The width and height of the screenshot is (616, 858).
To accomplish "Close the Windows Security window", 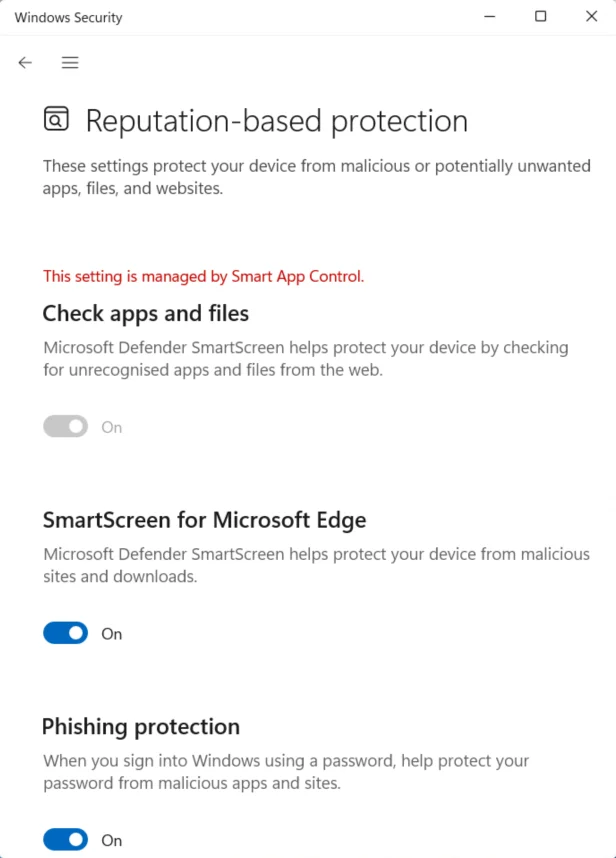I will click(591, 16).
